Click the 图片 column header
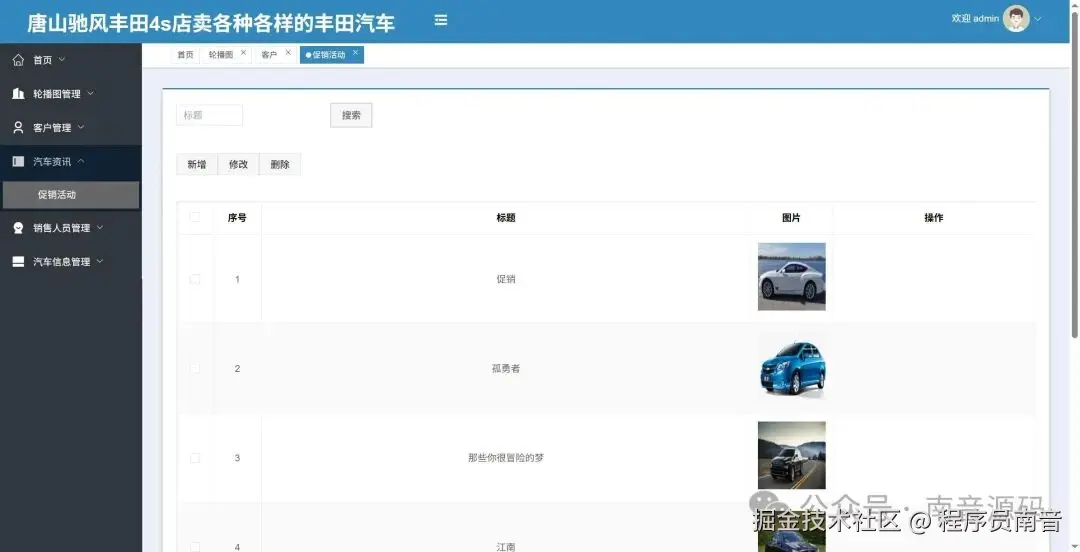Viewport: 1080px width, 552px height. click(791, 218)
